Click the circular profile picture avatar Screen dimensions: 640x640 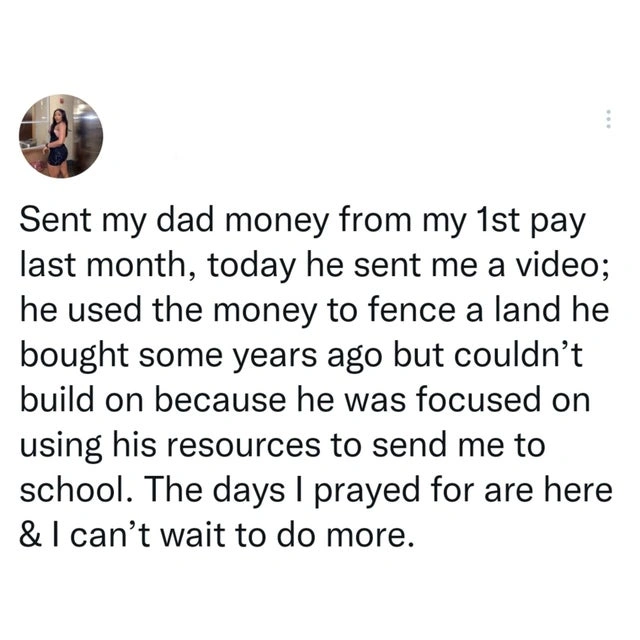point(61,136)
